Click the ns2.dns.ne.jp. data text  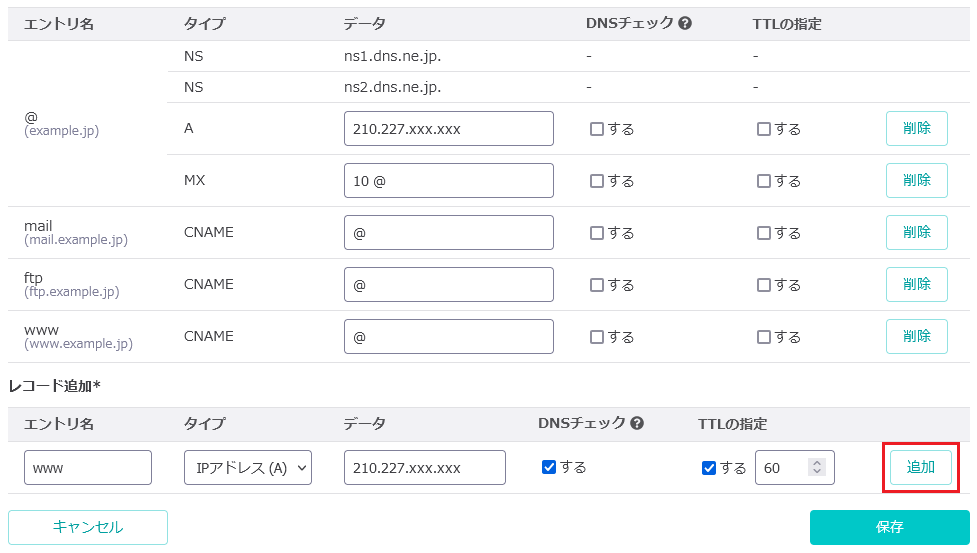[x=393, y=87]
